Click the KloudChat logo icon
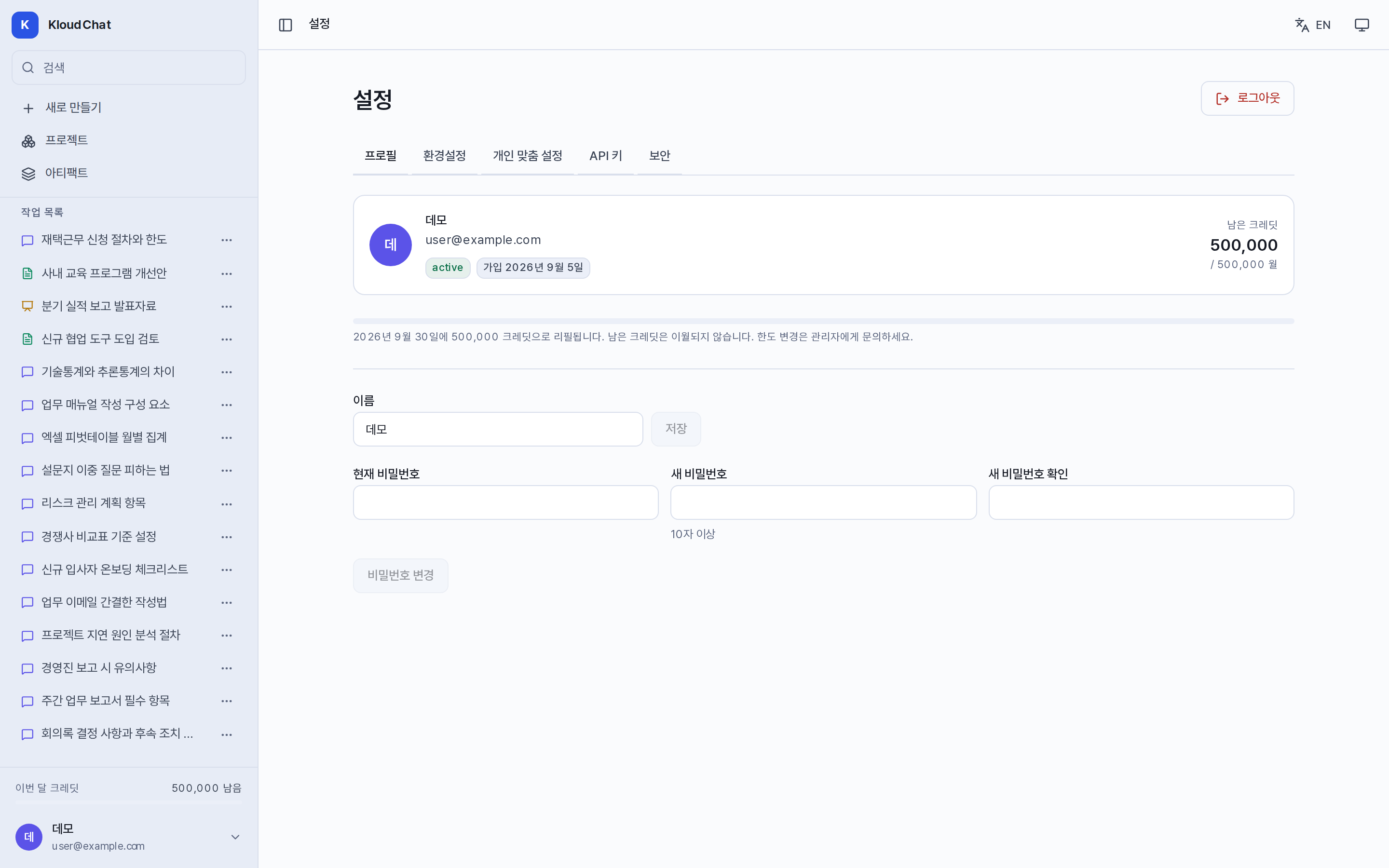 pos(25,25)
